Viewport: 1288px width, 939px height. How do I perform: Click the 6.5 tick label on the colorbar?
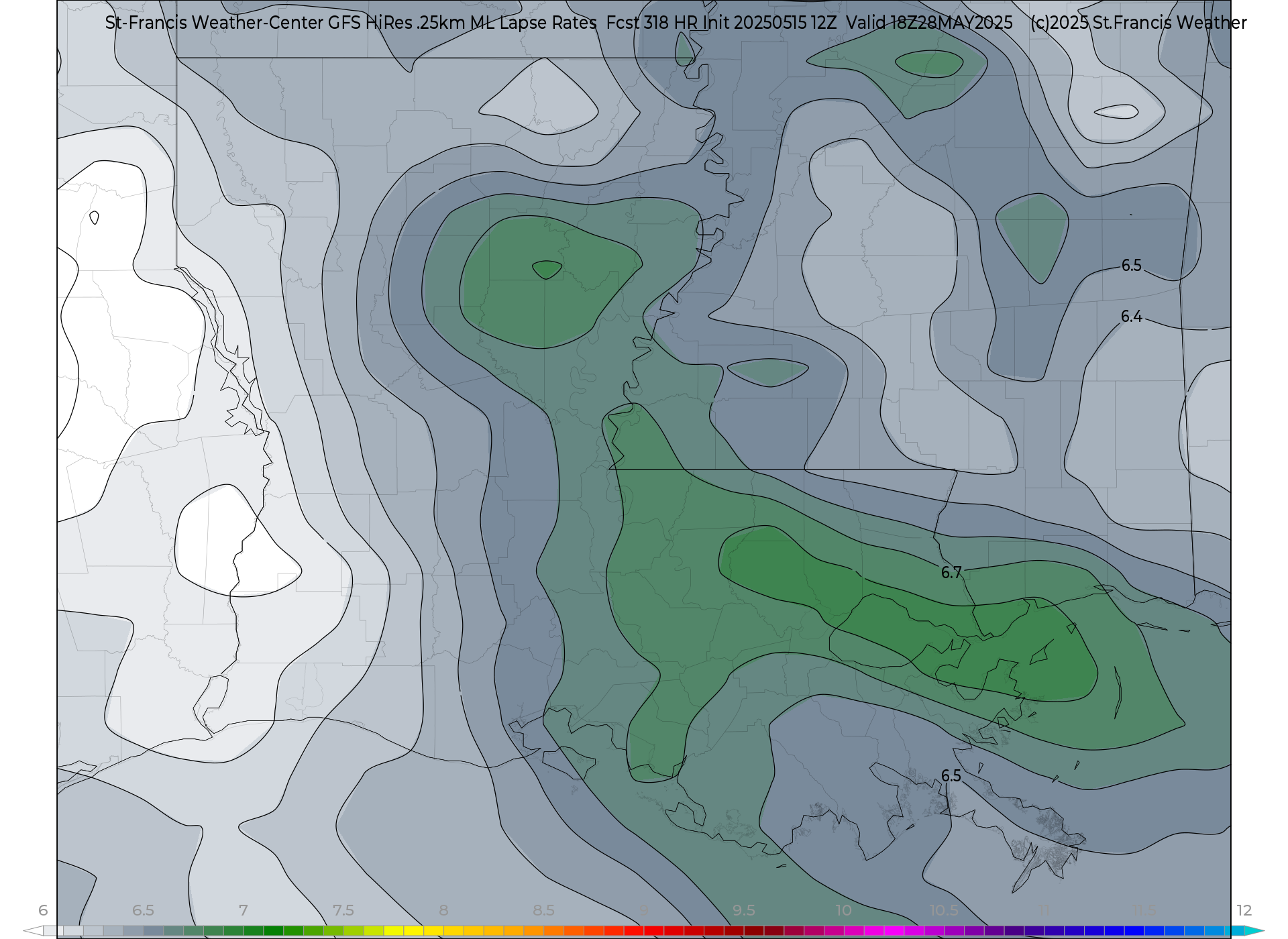point(143,910)
